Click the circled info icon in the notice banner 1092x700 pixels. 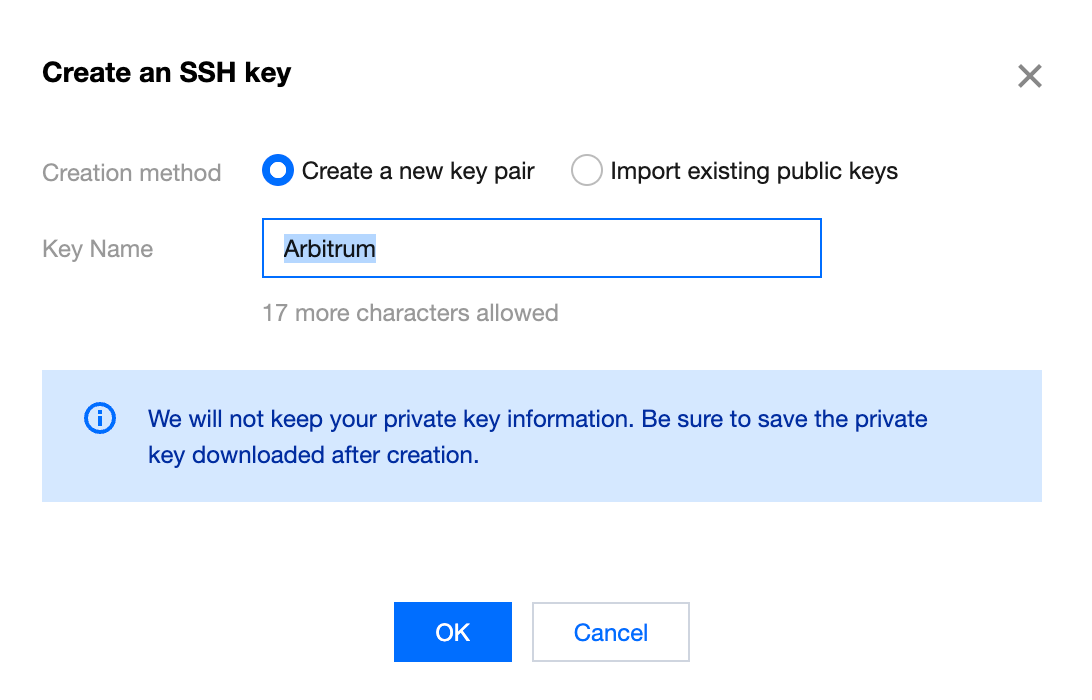tap(99, 418)
